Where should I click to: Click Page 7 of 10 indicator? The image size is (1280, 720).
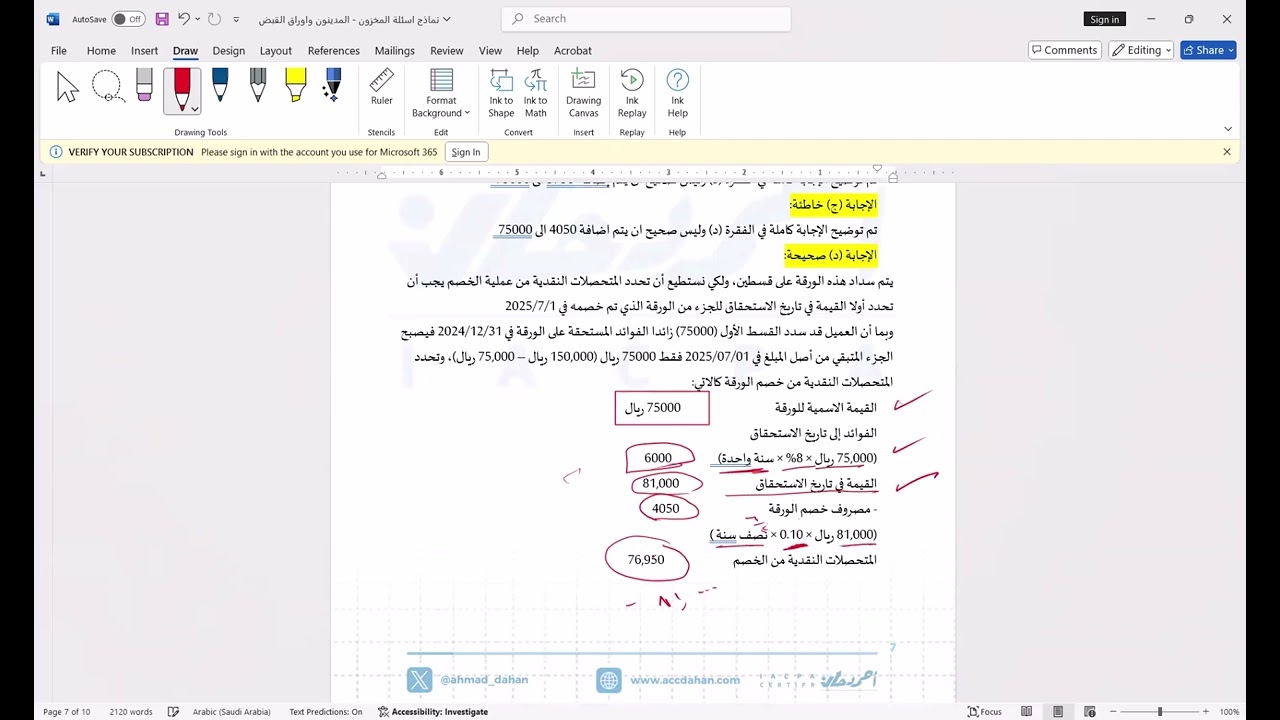pos(66,712)
